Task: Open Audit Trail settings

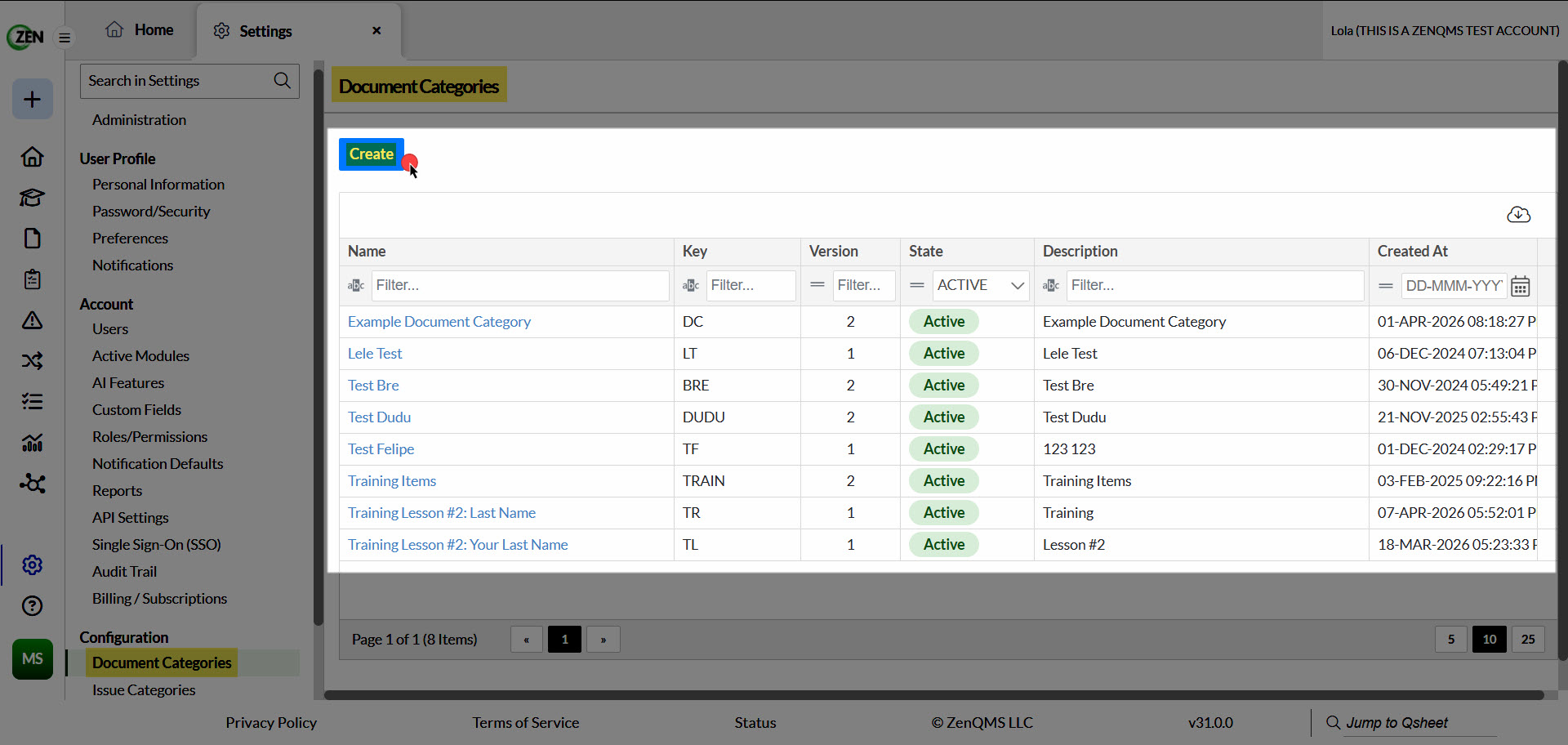Action: tap(124, 572)
